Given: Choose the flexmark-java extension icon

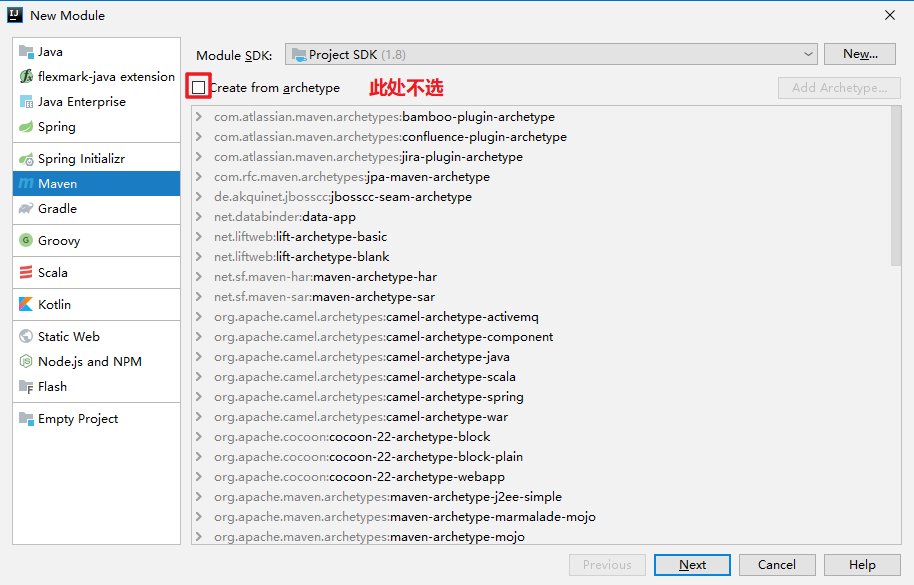Looking at the screenshot, I should (x=26, y=76).
